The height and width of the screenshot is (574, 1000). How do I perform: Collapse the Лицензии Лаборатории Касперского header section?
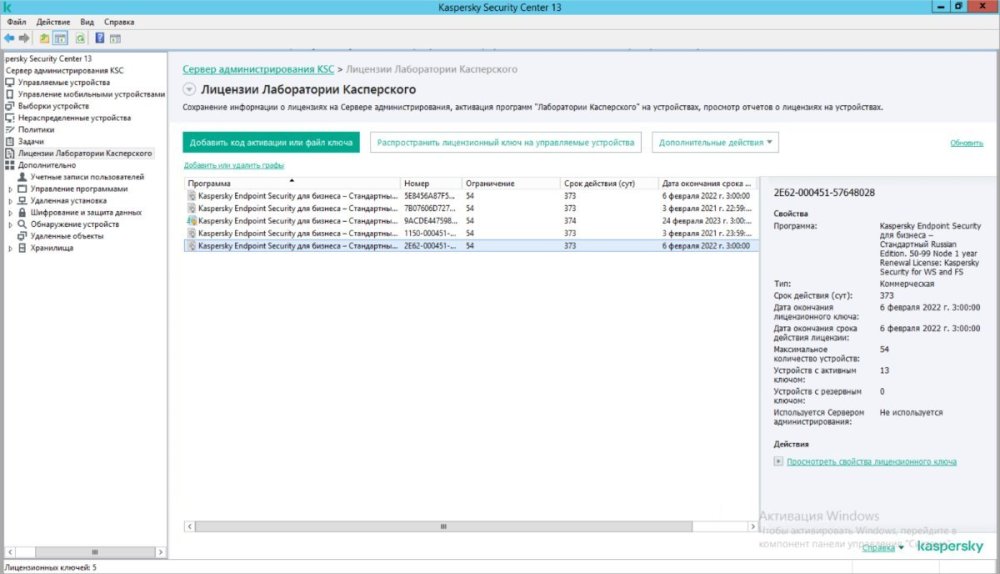point(189,90)
